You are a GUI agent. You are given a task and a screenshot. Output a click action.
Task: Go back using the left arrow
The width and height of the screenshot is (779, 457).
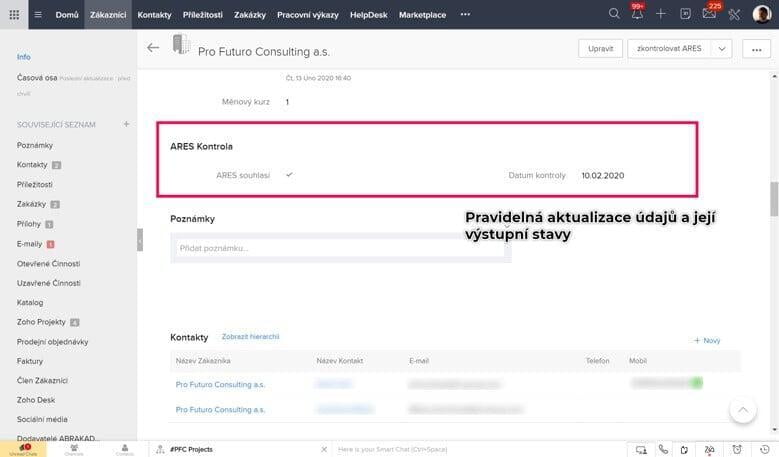[x=153, y=48]
